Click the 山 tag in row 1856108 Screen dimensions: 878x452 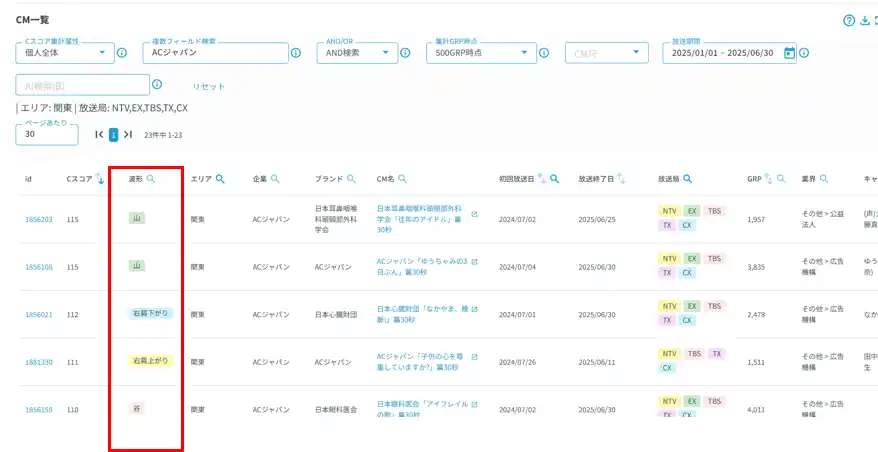pos(137,266)
